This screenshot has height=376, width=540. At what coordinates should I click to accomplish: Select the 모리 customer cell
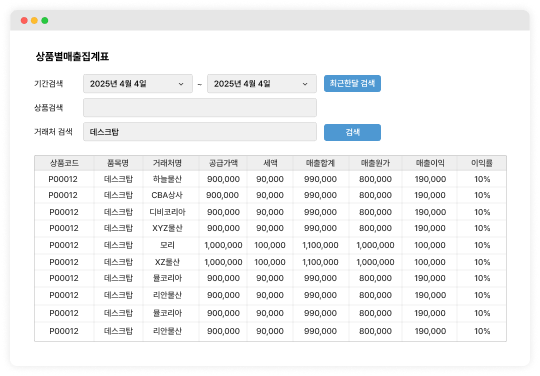[167, 245]
